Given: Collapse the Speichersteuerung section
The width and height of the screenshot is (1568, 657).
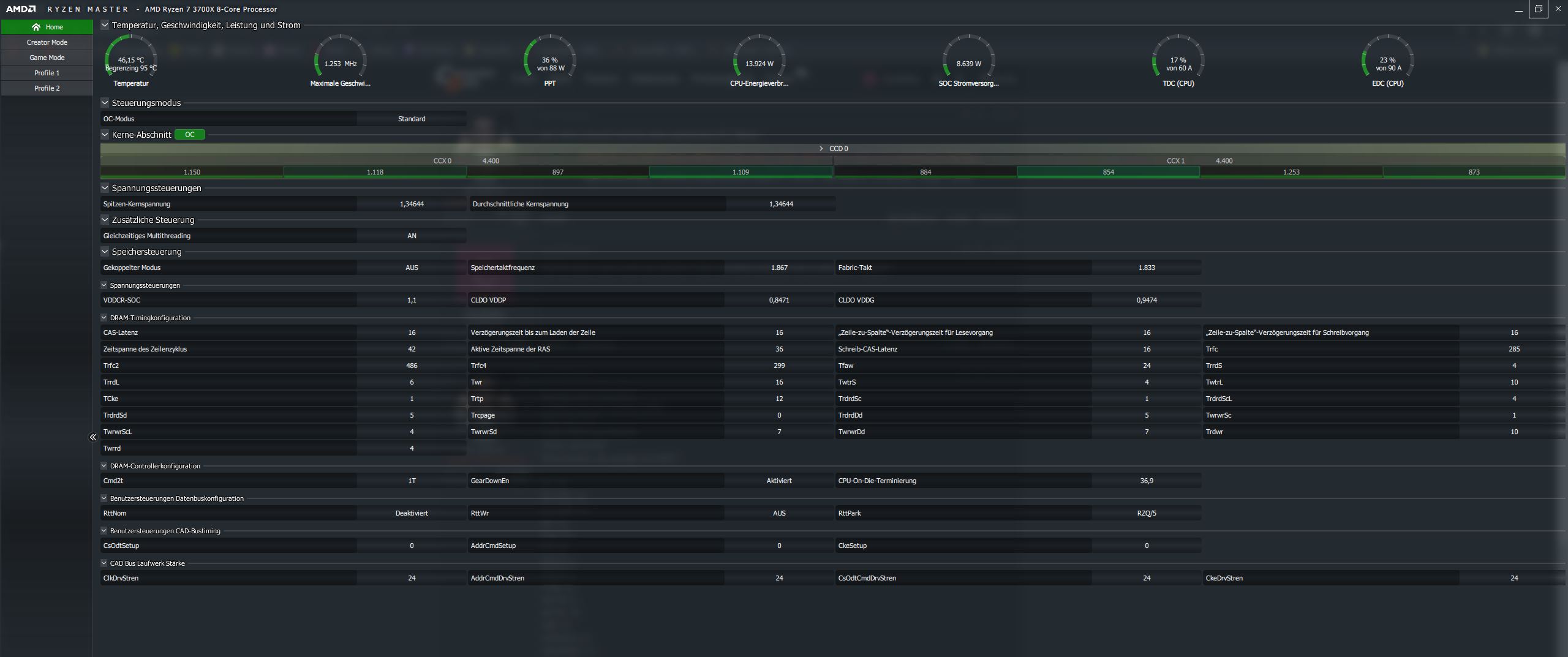Looking at the screenshot, I should 105,252.
